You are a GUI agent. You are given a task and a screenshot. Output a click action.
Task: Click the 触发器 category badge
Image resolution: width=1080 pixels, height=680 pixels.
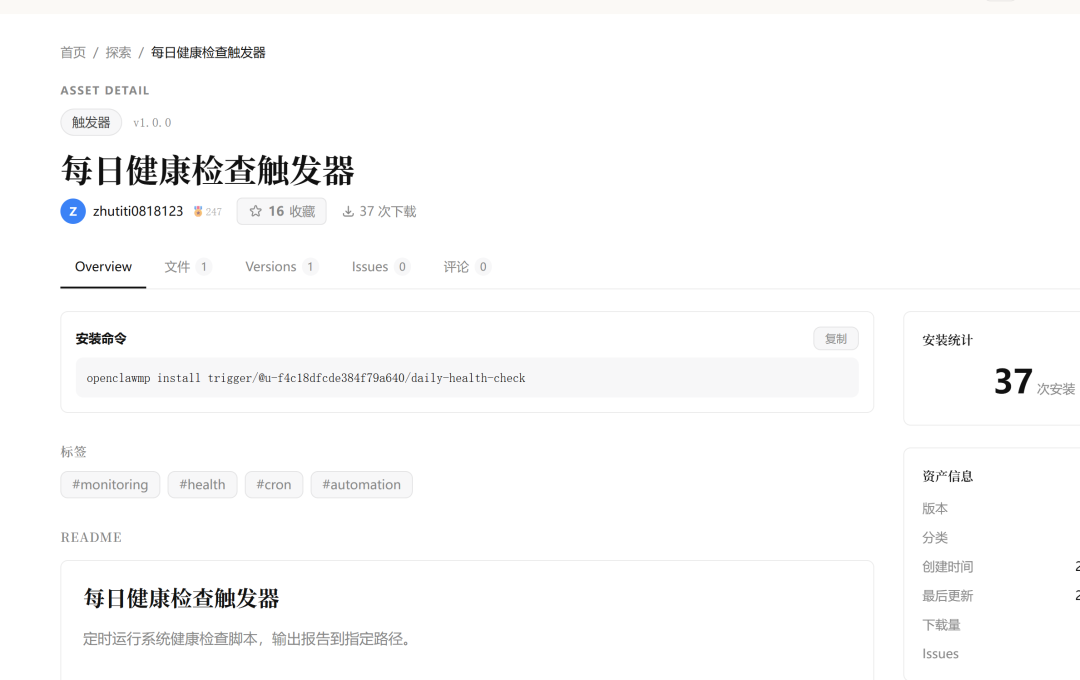click(x=91, y=122)
